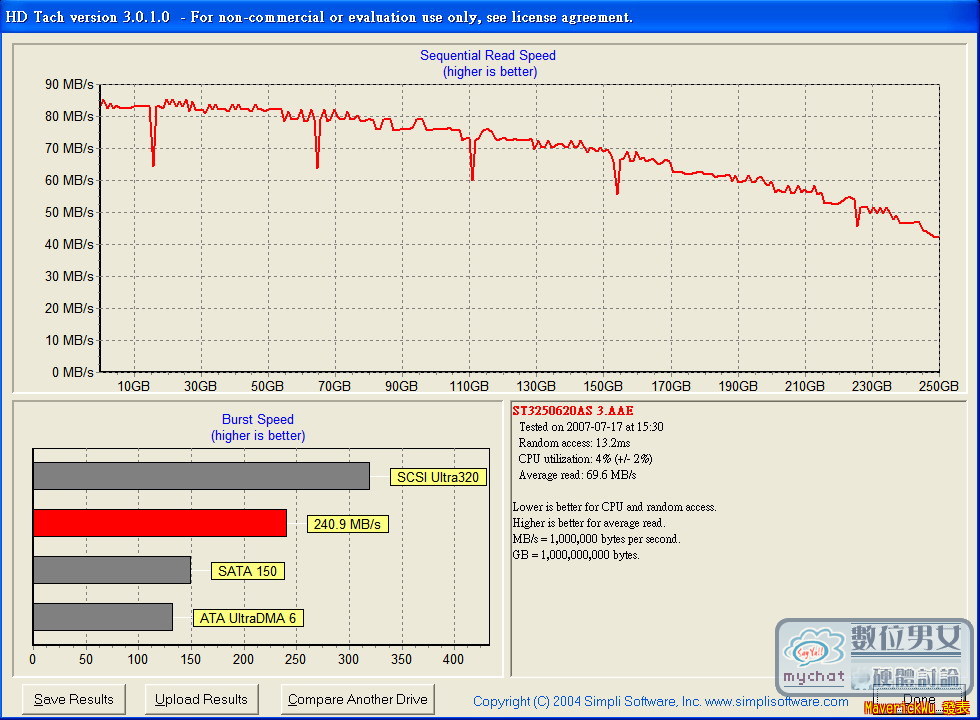This screenshot has height=720, width=980.
Task: Click the 400 burst axis label
Action: tap(453, 659)
